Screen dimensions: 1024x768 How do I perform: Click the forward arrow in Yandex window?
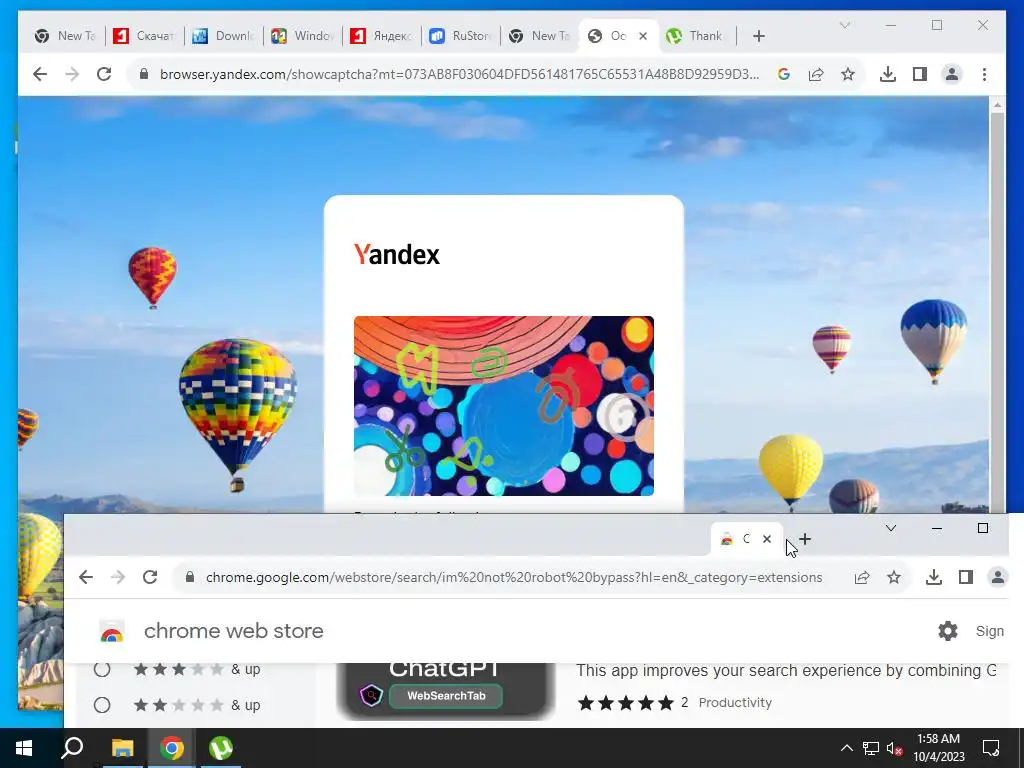(x=72, y=74)
